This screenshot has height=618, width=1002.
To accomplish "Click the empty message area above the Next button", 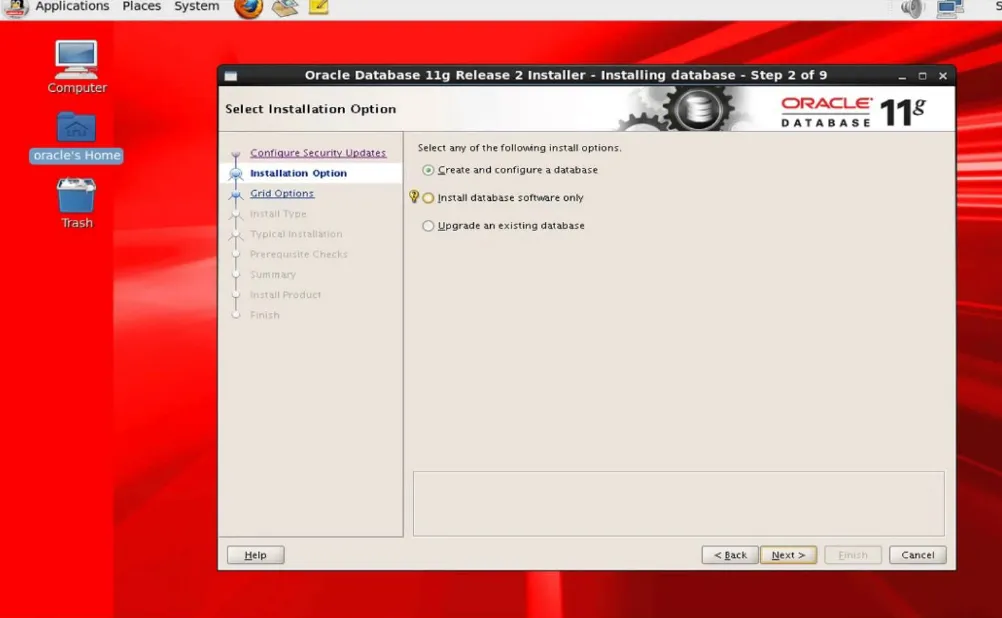I will tap(678, 504).
